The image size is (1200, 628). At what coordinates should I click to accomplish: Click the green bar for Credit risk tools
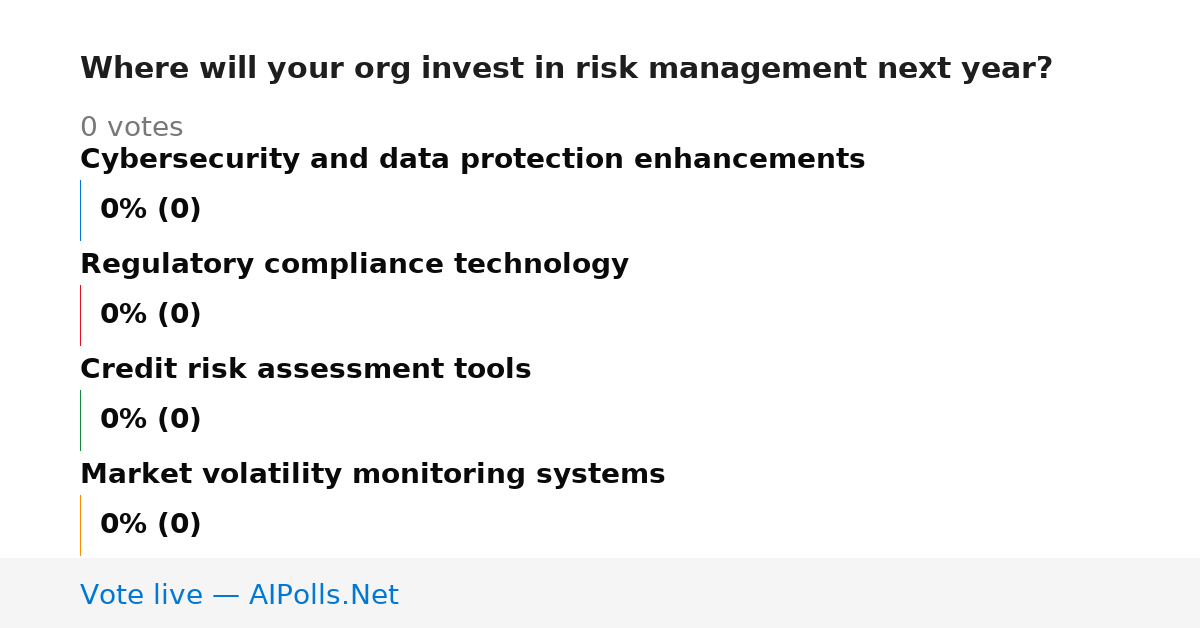pos(81,420)
